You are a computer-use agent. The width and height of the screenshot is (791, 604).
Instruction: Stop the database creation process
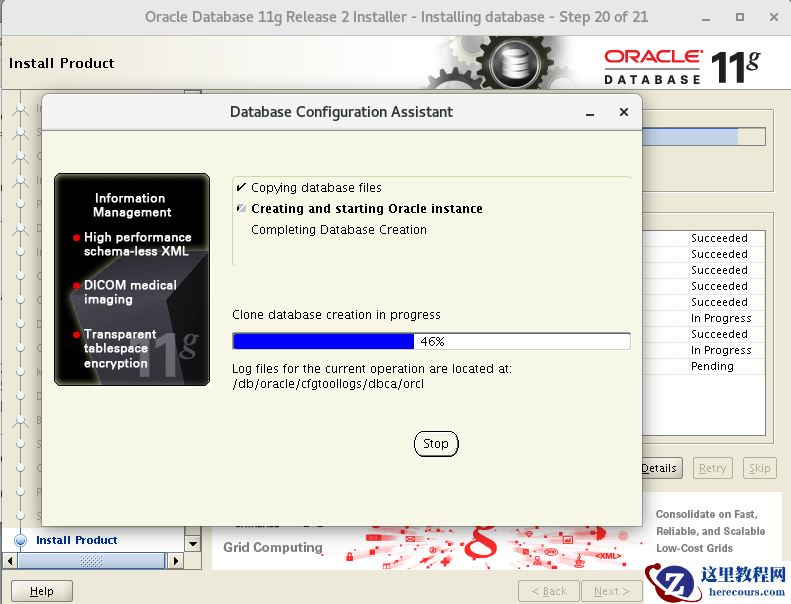pyautogui.click(x=436, y=444)
